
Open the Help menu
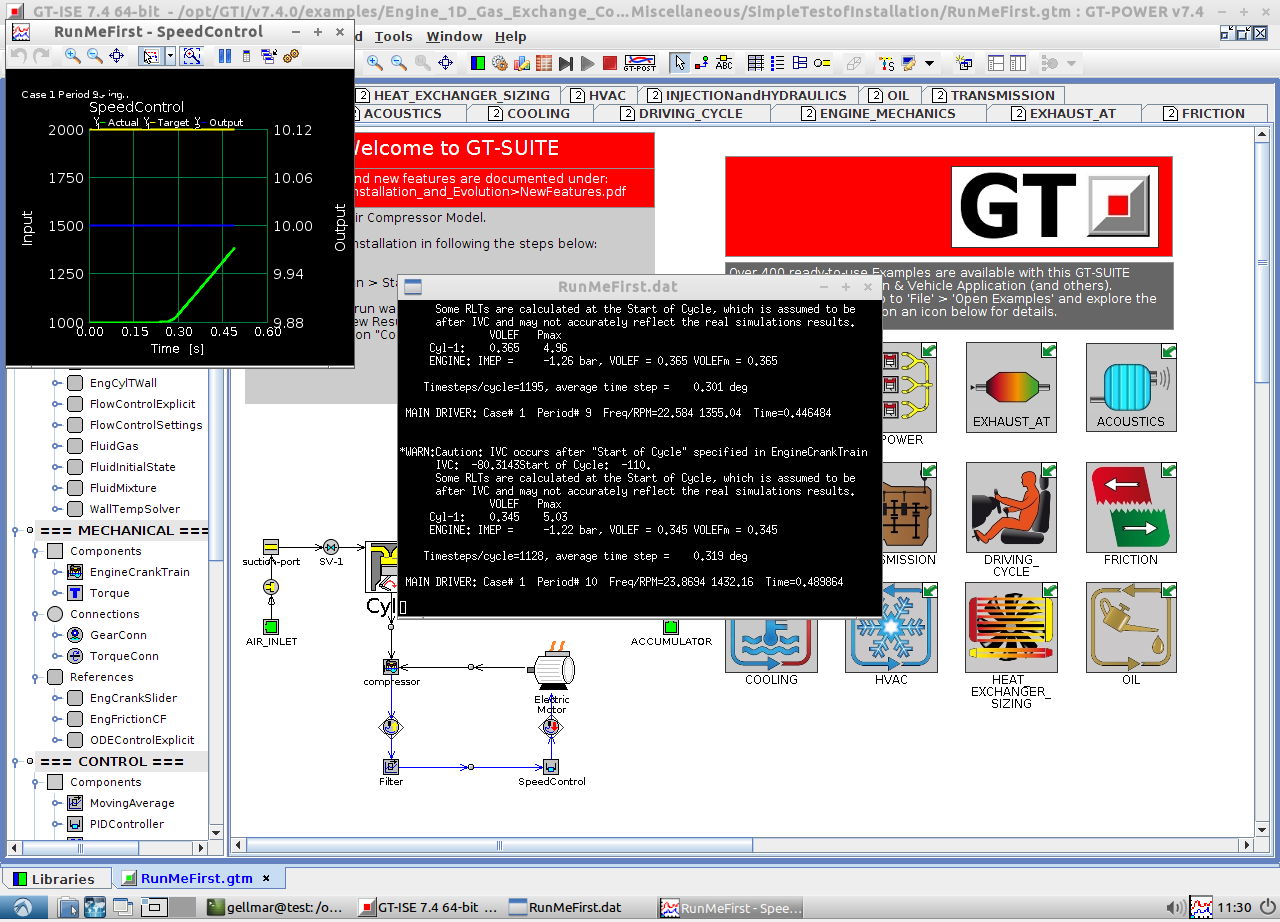[510, 36]
